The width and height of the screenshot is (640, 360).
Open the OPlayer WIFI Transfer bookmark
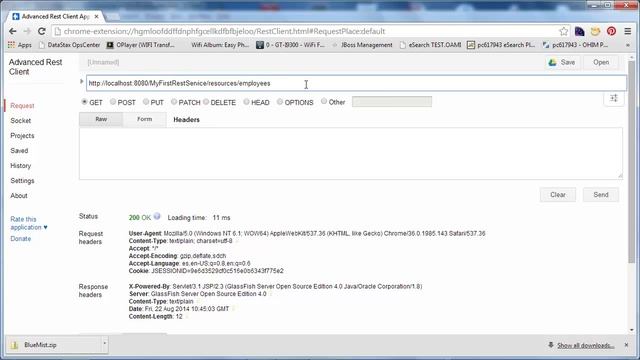[x=141, y=45]
